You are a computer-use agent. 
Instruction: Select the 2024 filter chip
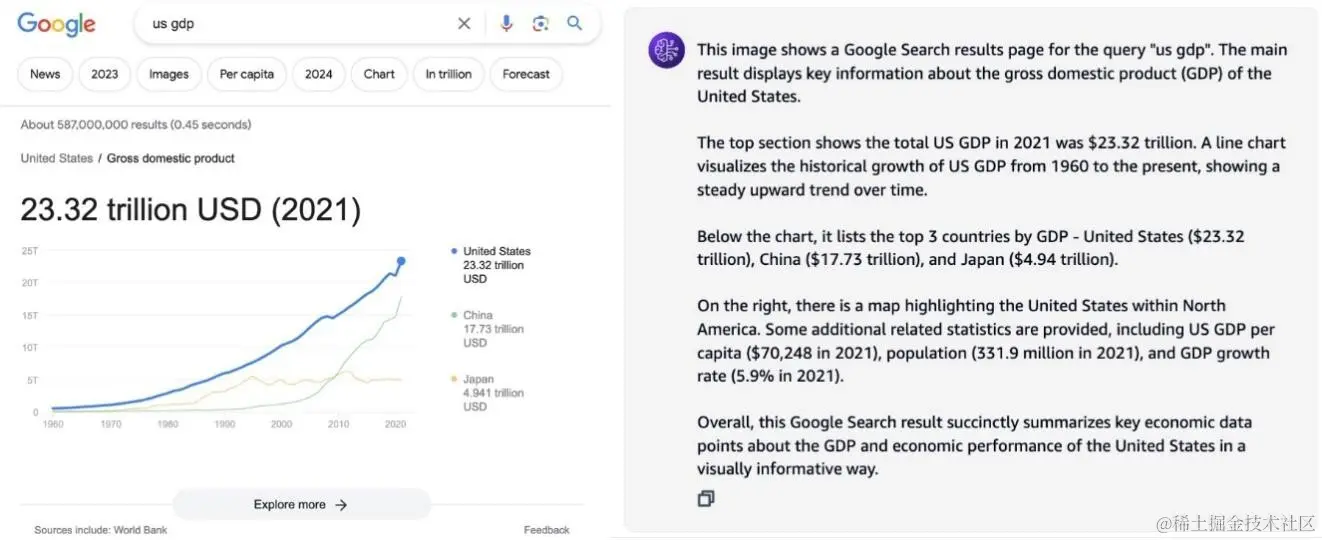click(319, 74)
